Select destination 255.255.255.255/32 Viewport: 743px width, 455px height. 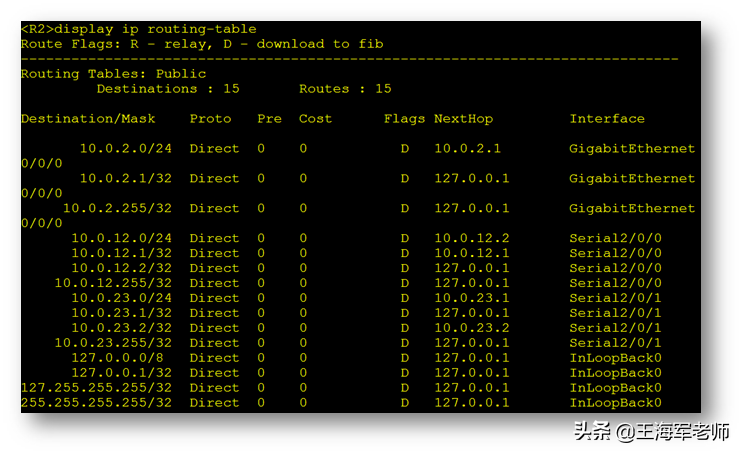point(96,402)
